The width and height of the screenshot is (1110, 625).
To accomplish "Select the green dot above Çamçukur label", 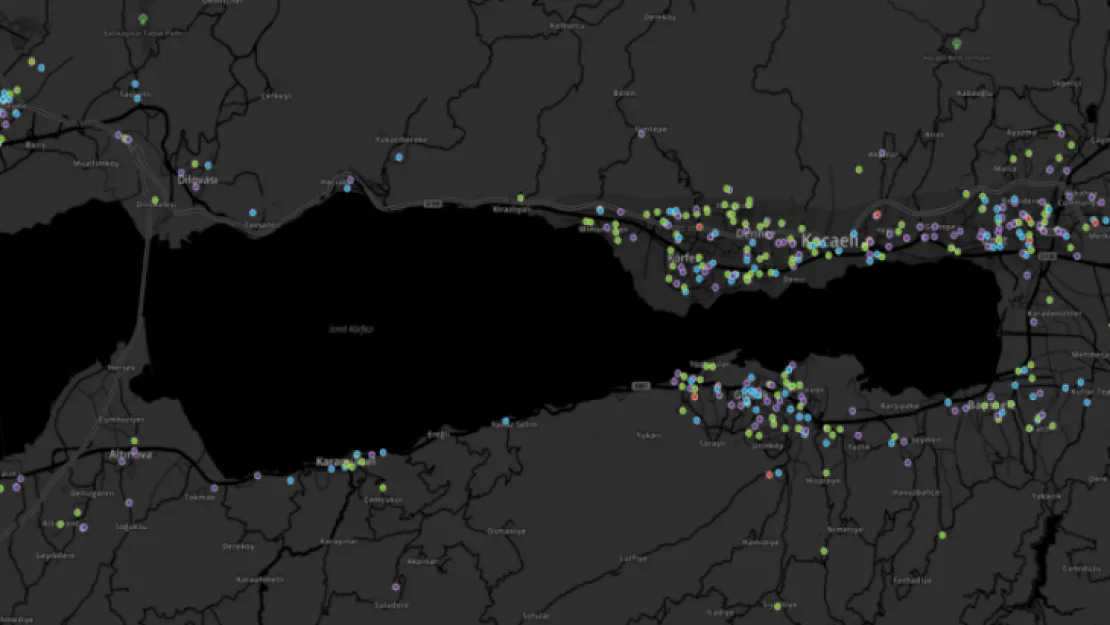I will [383, 488].
